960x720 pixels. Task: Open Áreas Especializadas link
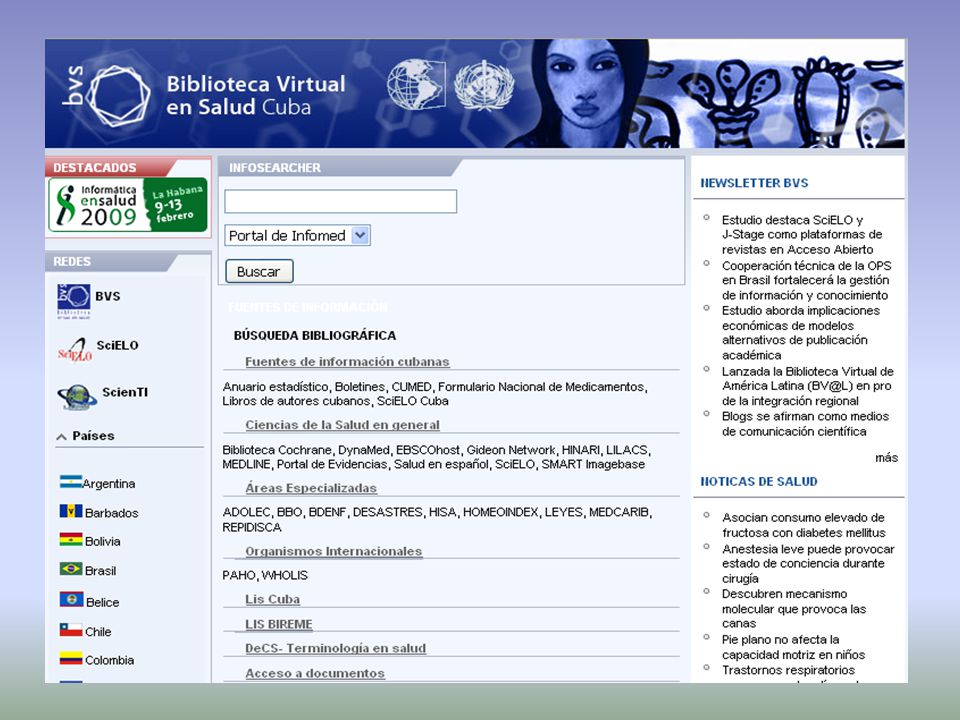click(x=311, y=488)
